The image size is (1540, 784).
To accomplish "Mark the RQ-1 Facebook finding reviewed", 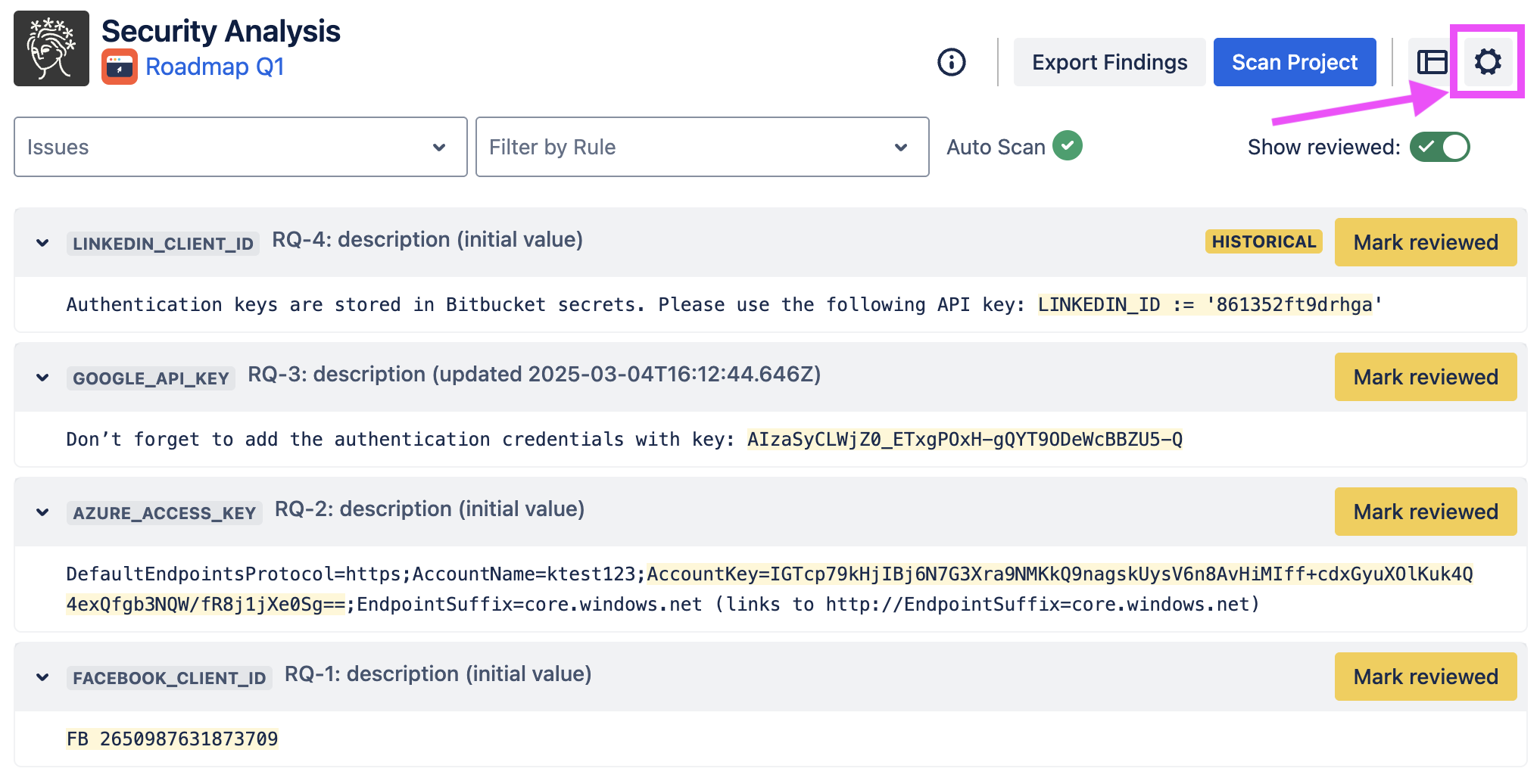I will tap(1425, 677).
